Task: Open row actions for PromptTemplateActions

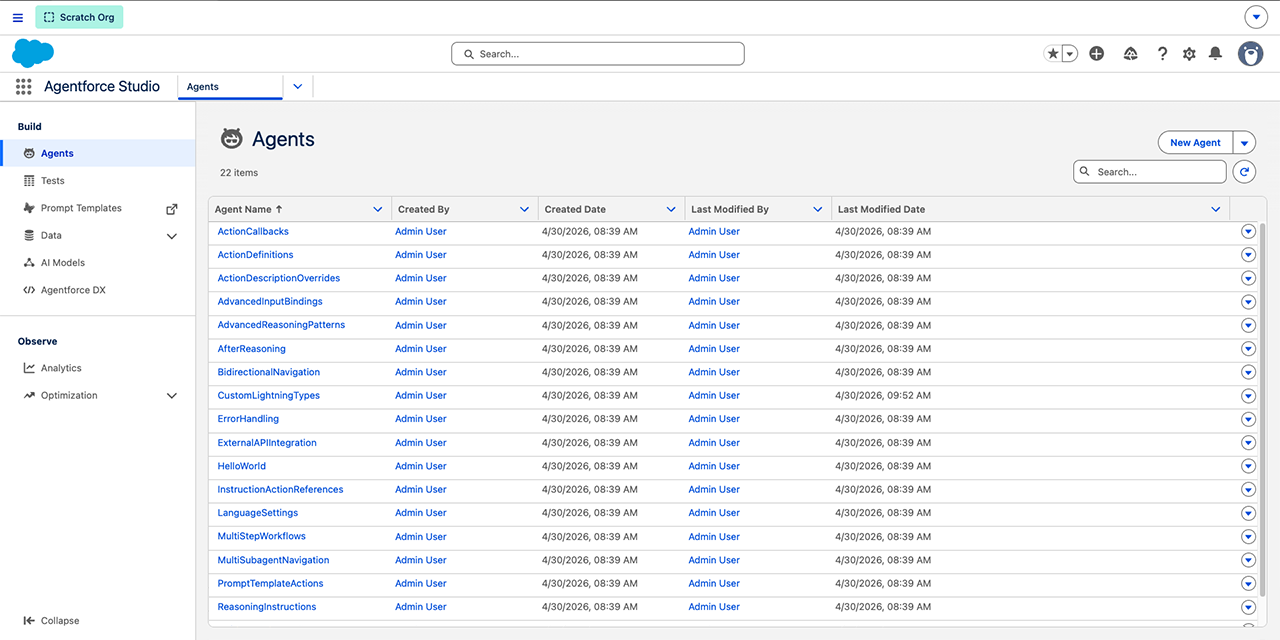Action: coord(1248,584)
